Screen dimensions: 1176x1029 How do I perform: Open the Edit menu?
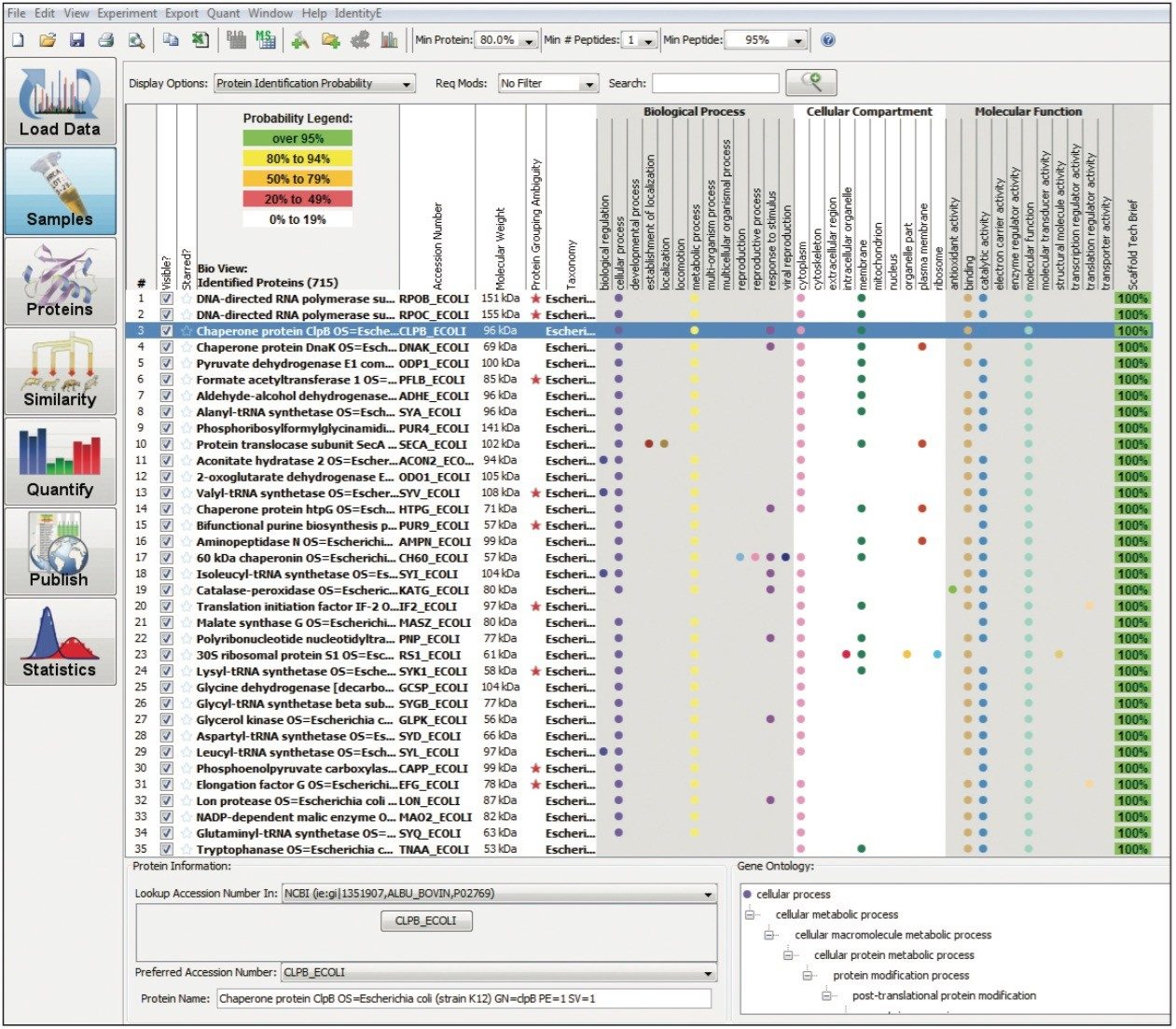[x=45, y=13]
